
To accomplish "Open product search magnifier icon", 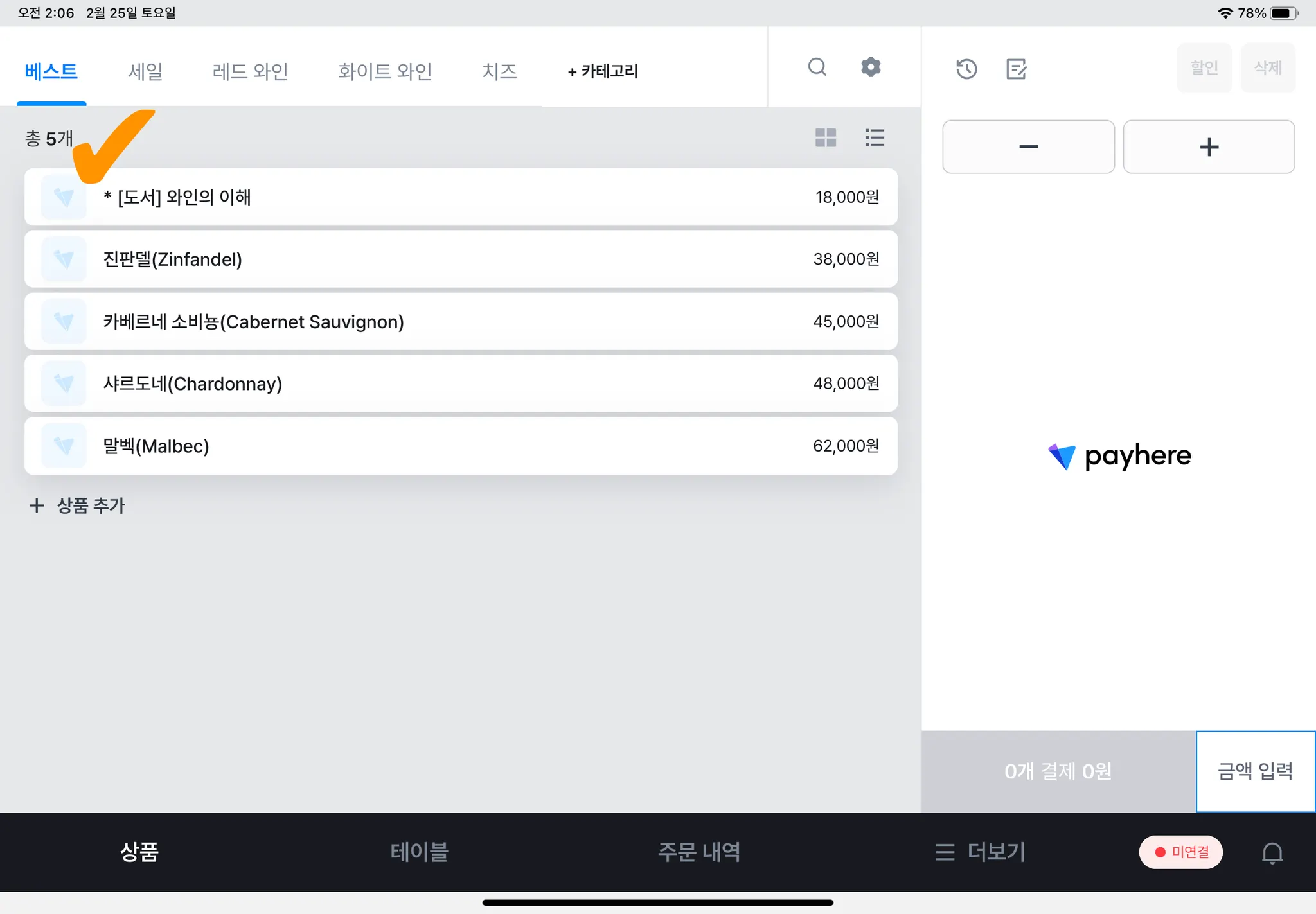I will point(817,67).
